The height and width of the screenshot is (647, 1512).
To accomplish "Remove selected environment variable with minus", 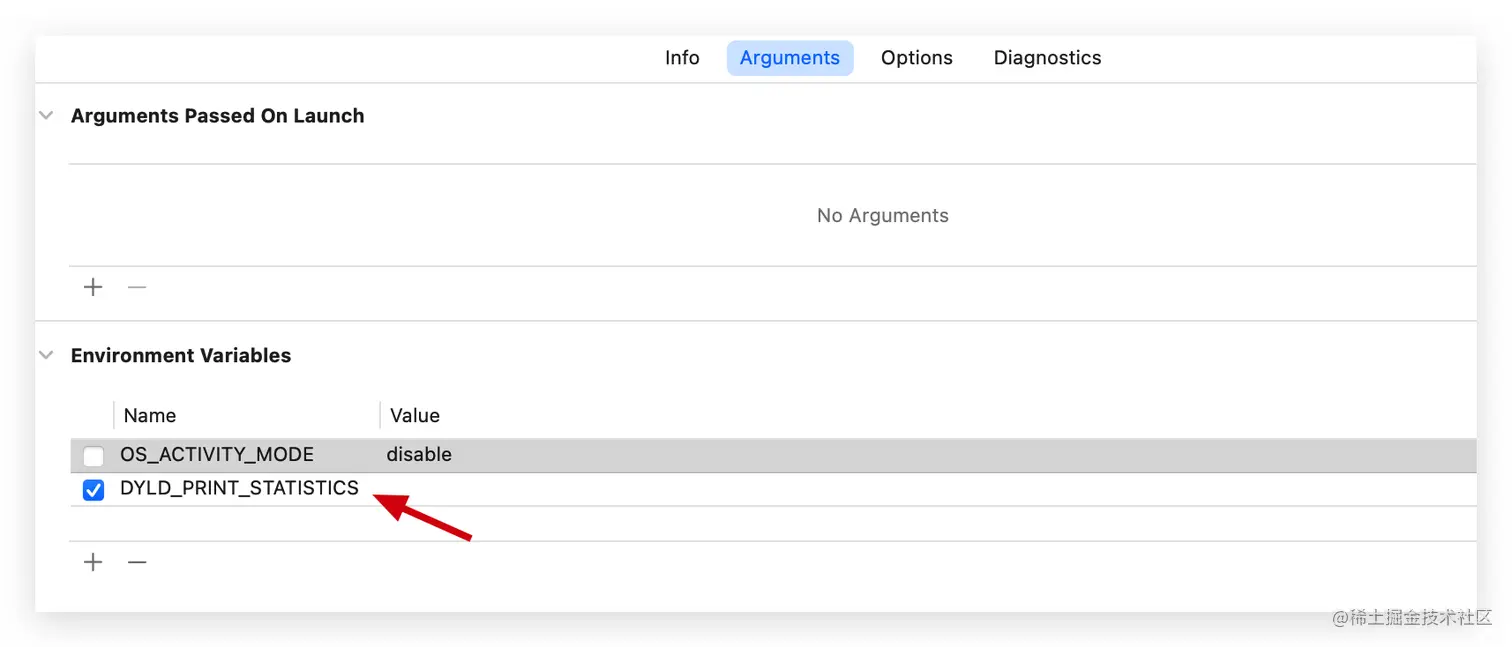I will click(137, 562).
